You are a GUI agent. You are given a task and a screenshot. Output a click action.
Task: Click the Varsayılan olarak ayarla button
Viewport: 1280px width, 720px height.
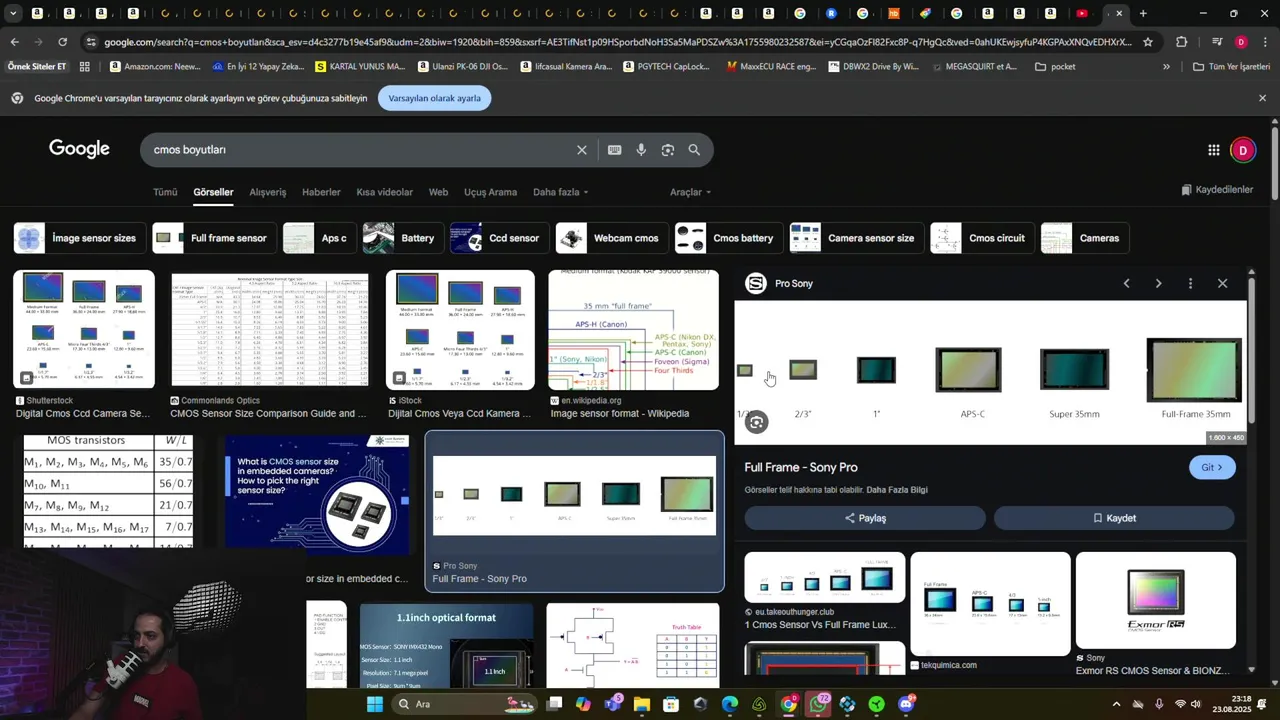tap(434, 98)
